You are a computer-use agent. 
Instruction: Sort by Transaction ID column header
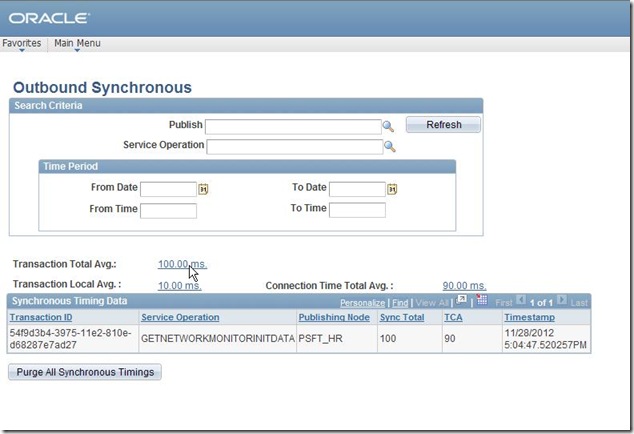click(41, 317)
